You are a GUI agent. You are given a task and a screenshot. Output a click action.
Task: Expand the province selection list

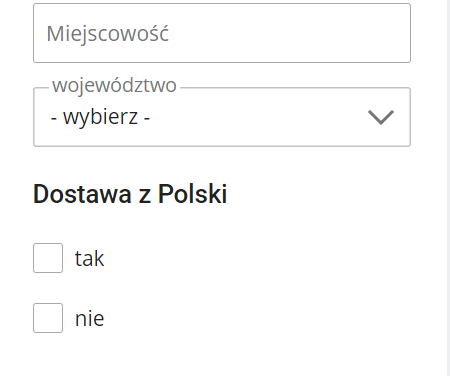(x=222, y=117)
